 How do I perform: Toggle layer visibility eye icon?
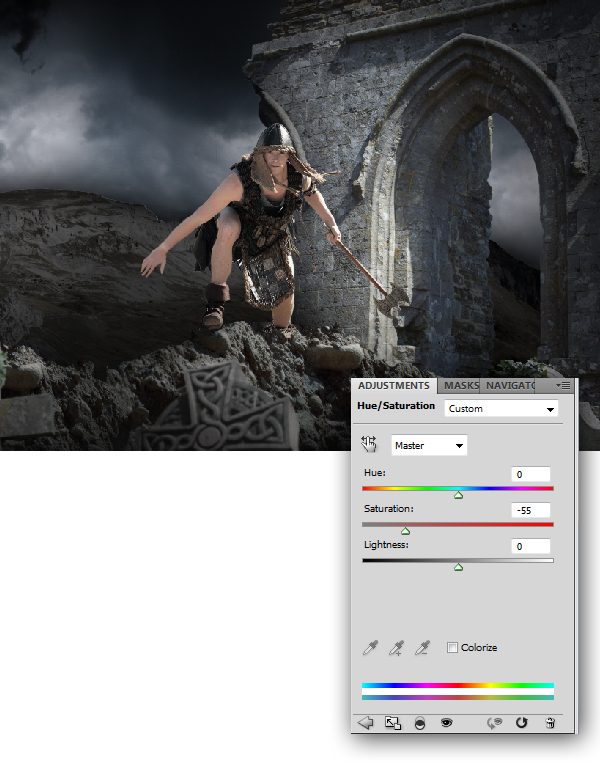click(x=447, y=723)
